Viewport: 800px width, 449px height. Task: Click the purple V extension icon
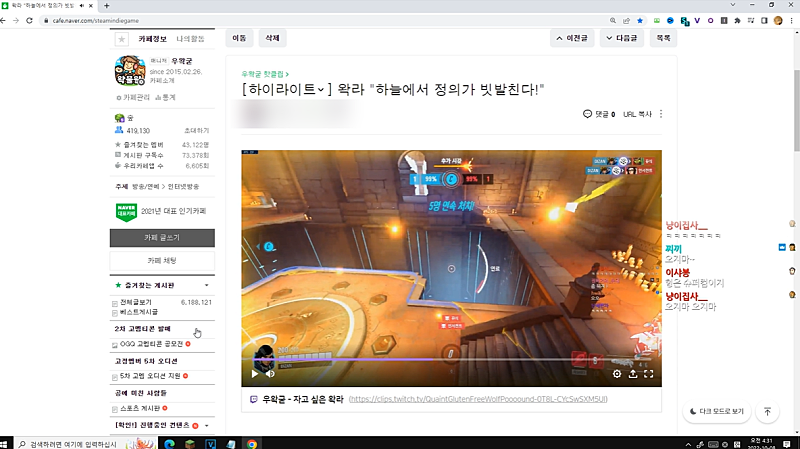point(697,20)
